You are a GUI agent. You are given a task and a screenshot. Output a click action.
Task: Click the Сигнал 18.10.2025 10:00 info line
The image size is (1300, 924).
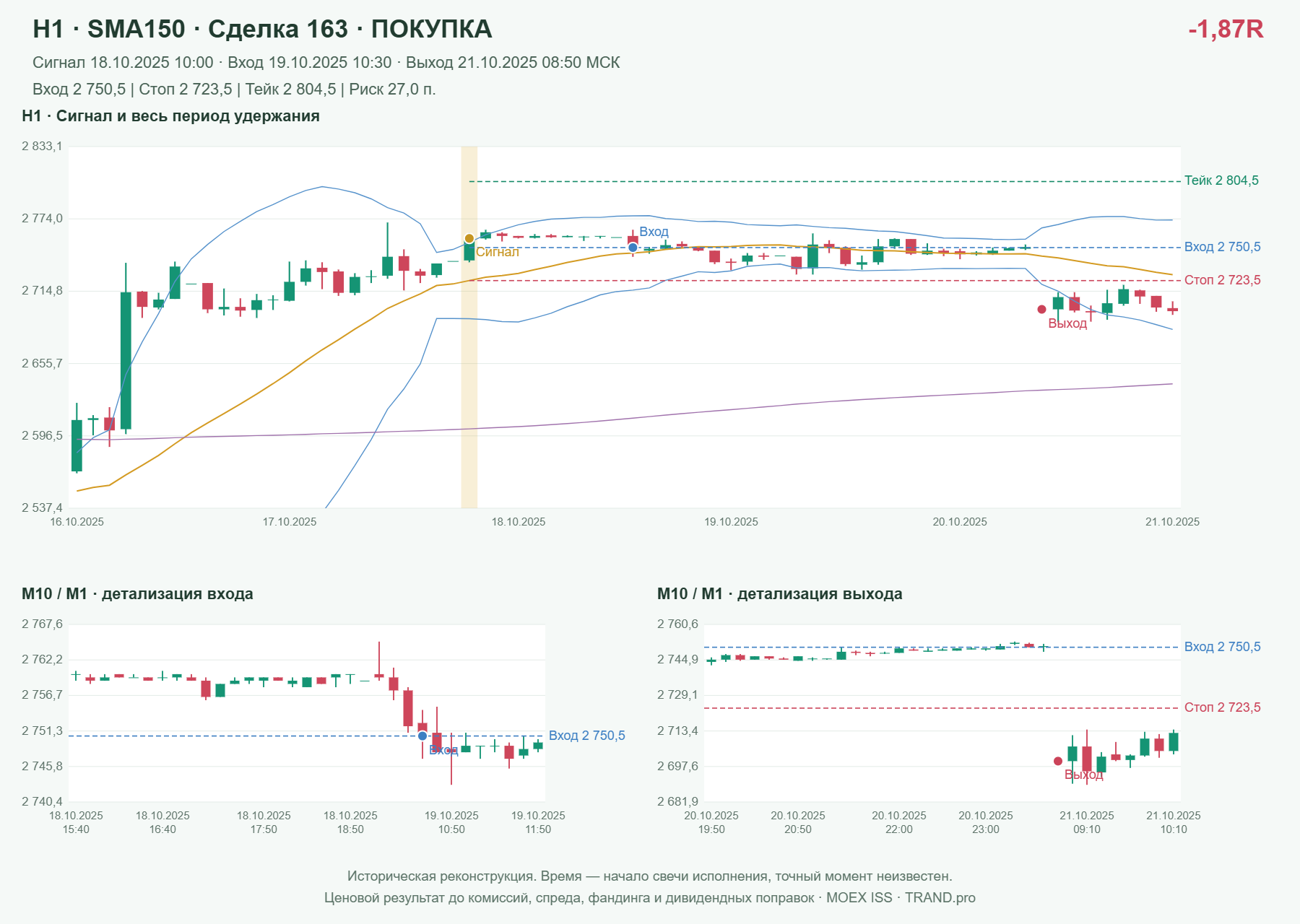coord(326,63)
